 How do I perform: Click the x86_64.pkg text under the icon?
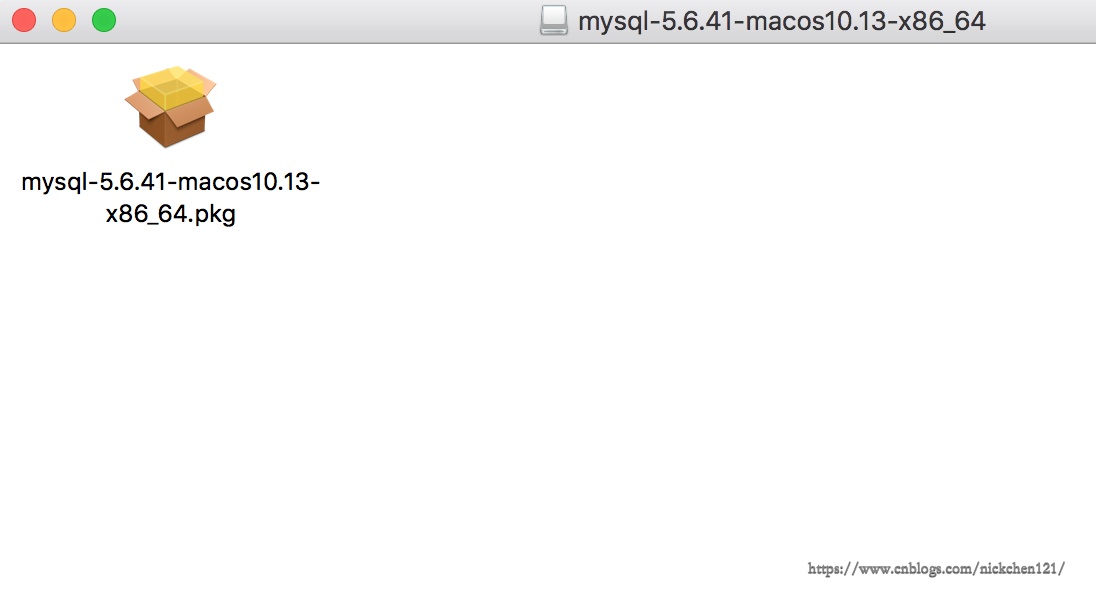pyautogui.click(x=170, y=214)
